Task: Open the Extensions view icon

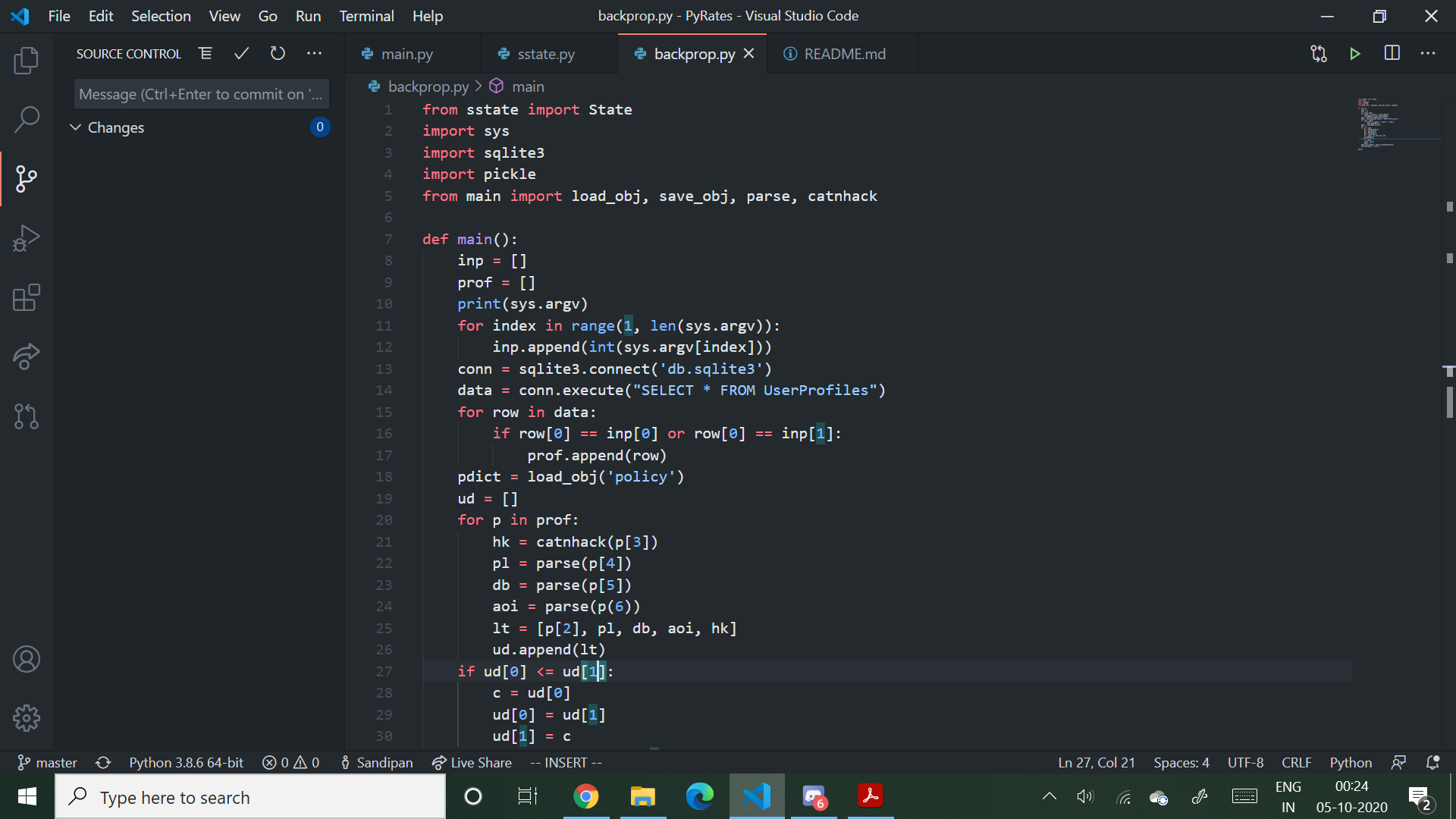Action: point(27,297)
